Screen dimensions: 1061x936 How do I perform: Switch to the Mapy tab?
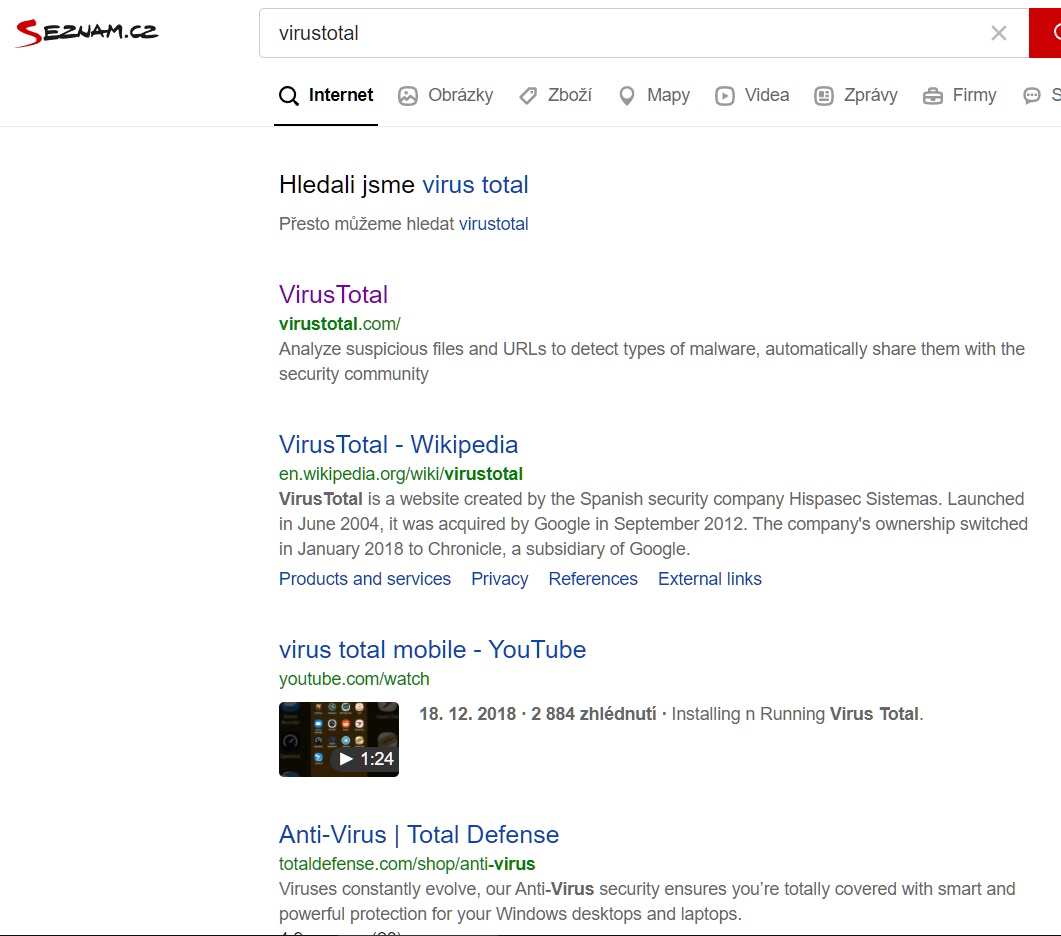(654, 95)
